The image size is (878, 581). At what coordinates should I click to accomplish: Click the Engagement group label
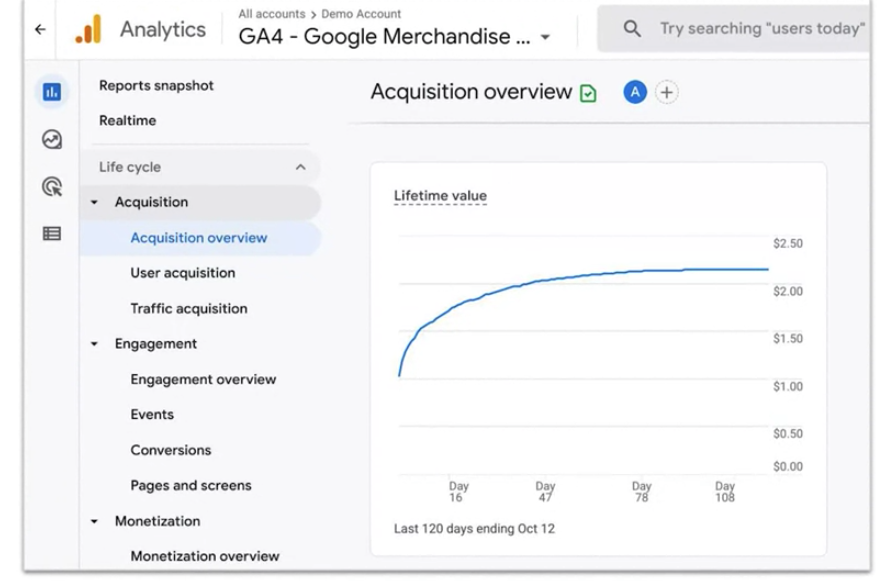point(156,344)
